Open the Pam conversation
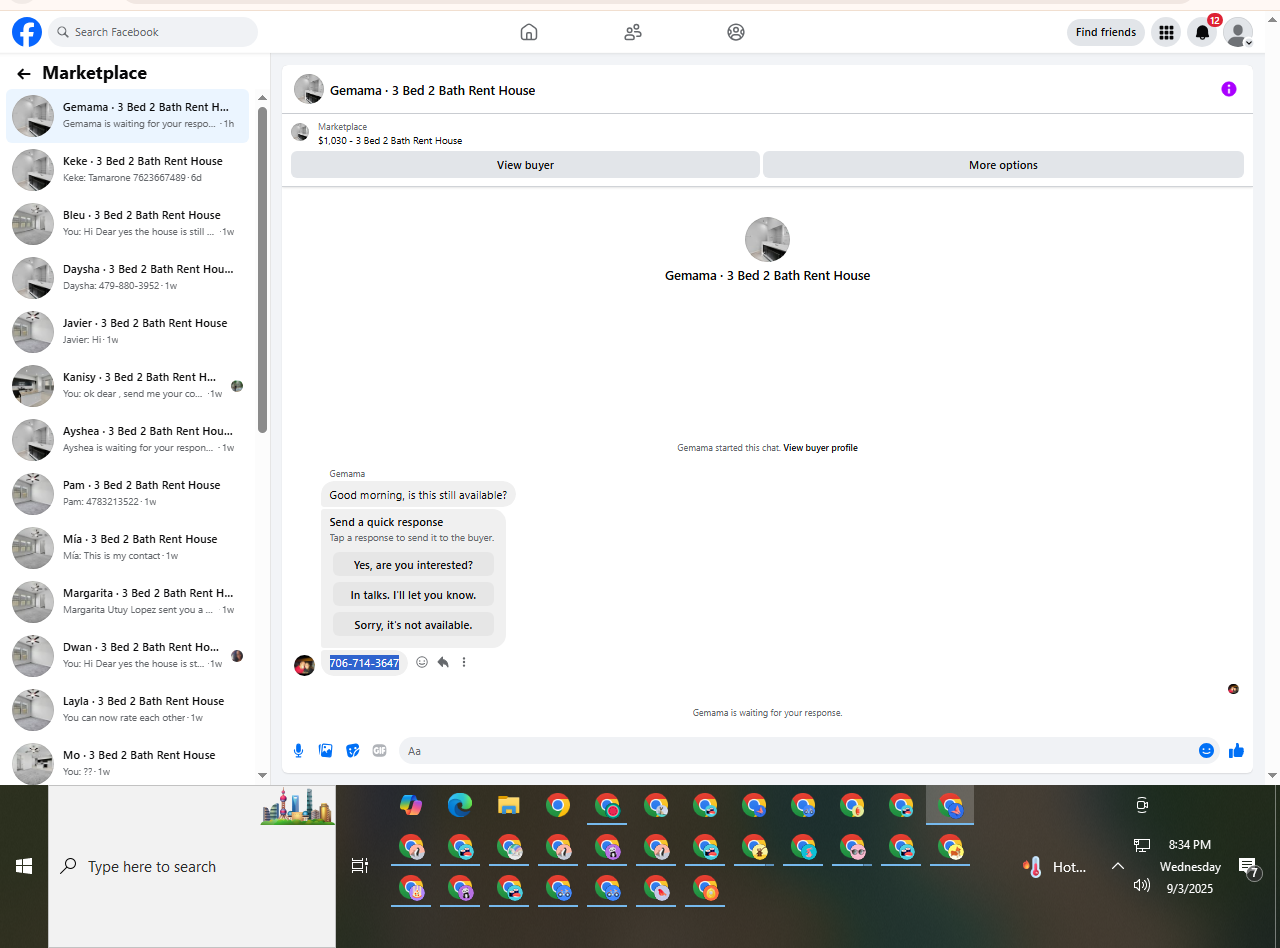 128,494
